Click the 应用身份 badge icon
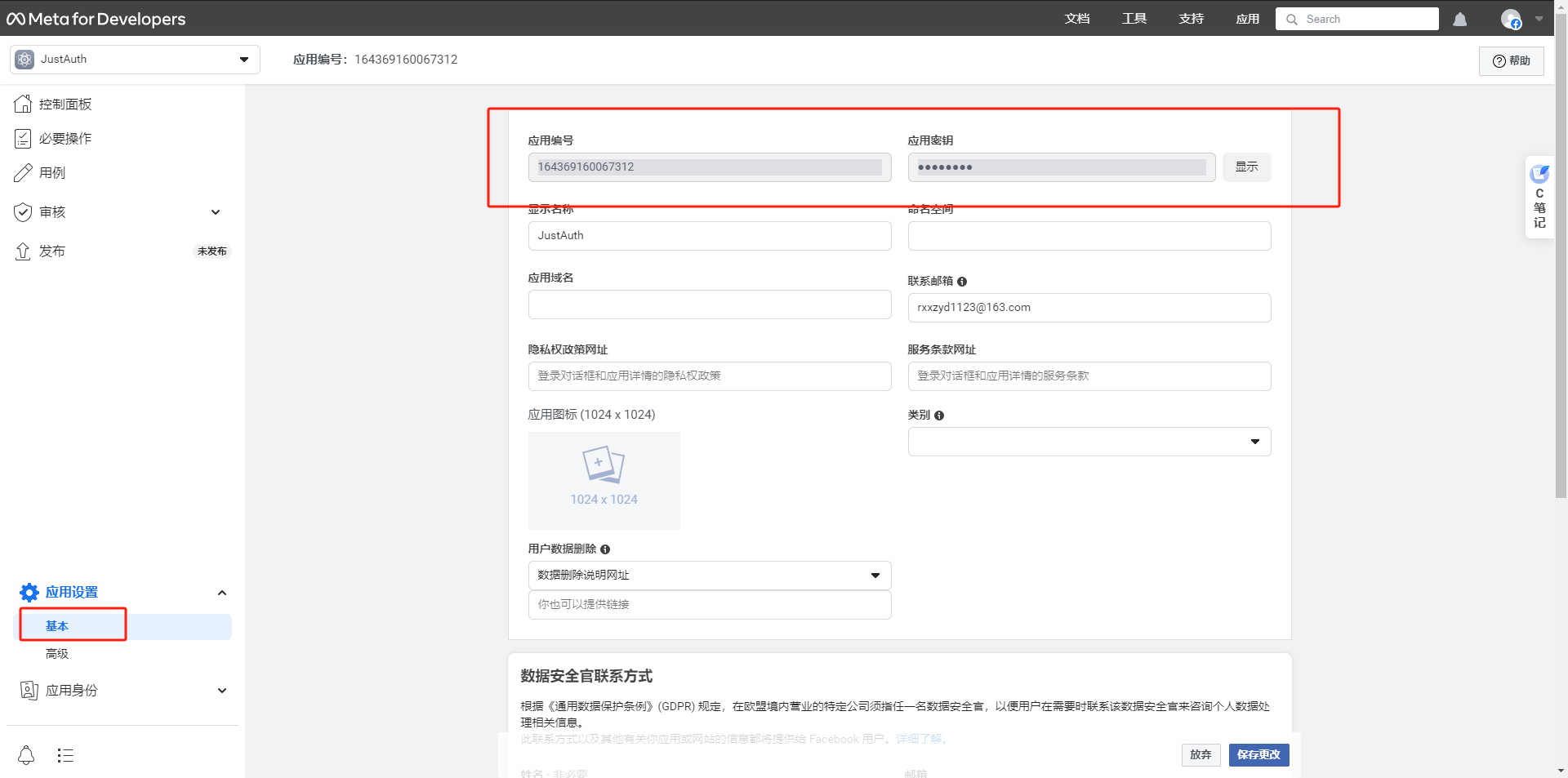 click(x=29, y=690)
